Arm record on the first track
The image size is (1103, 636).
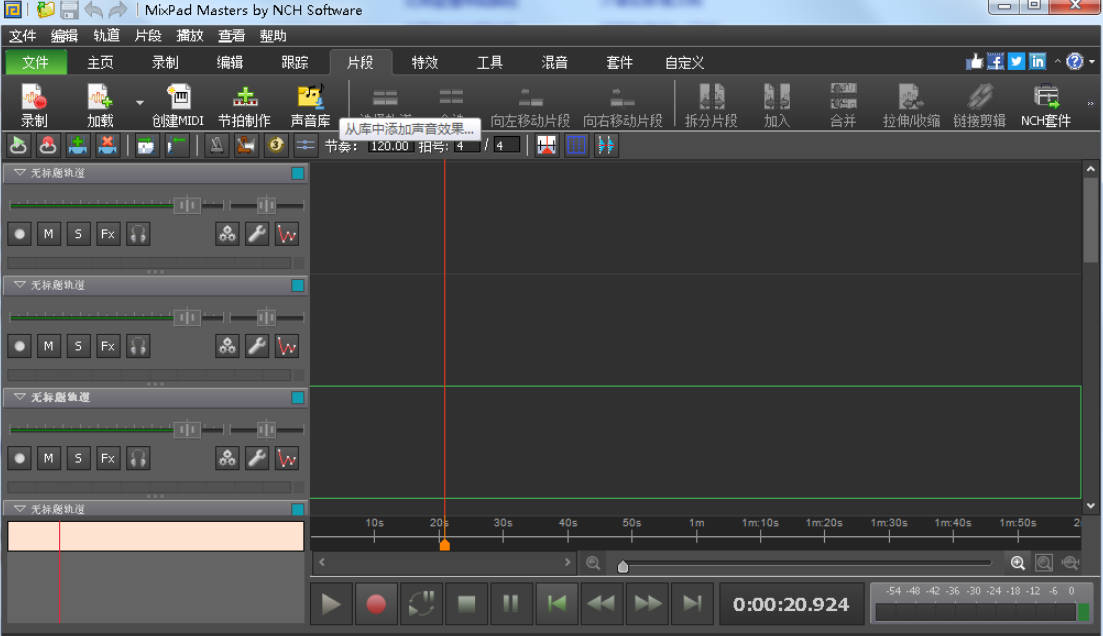pyautogui.click(x=20, y=234)
